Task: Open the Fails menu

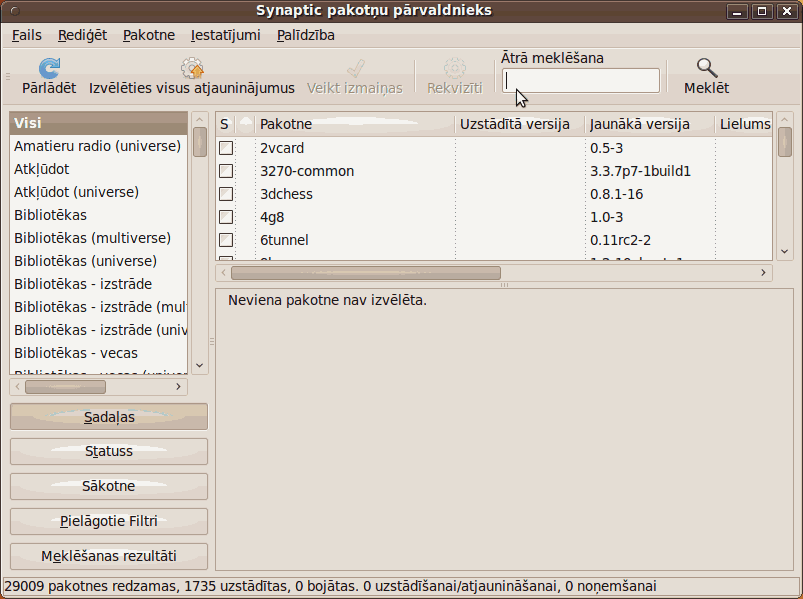Action: 27,35
